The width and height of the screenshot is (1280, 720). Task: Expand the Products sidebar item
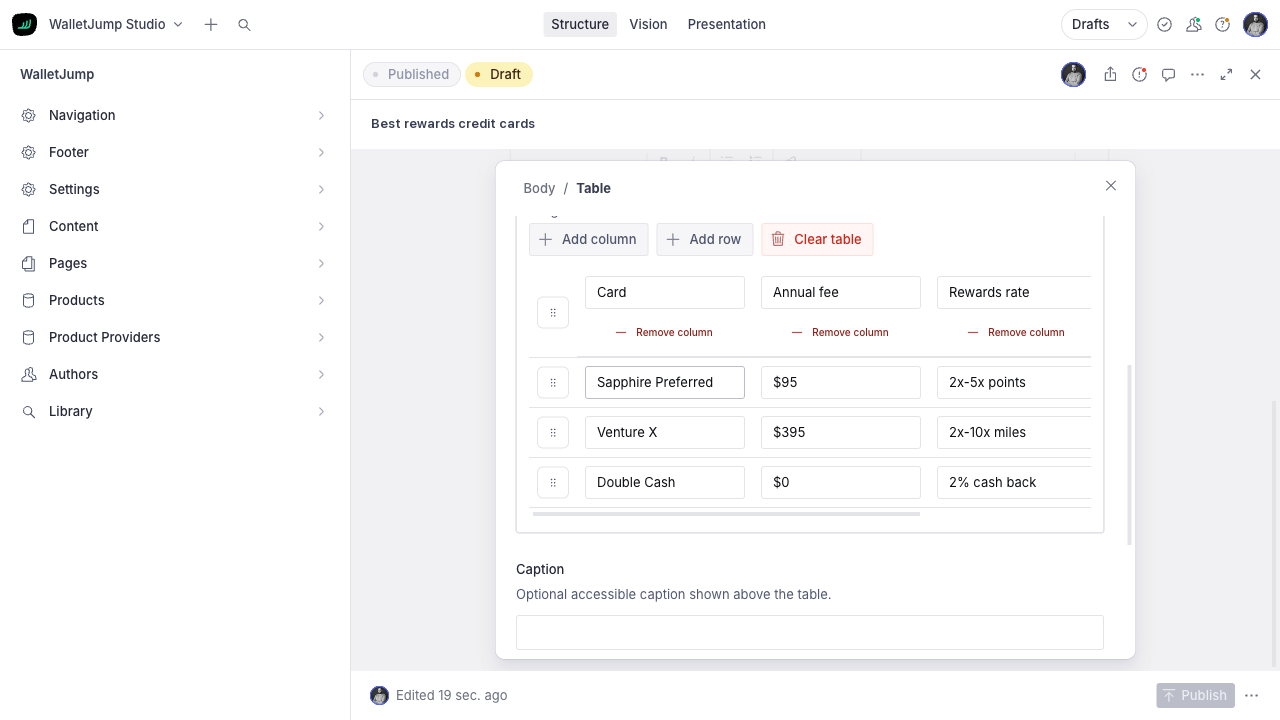coord(175,300)
